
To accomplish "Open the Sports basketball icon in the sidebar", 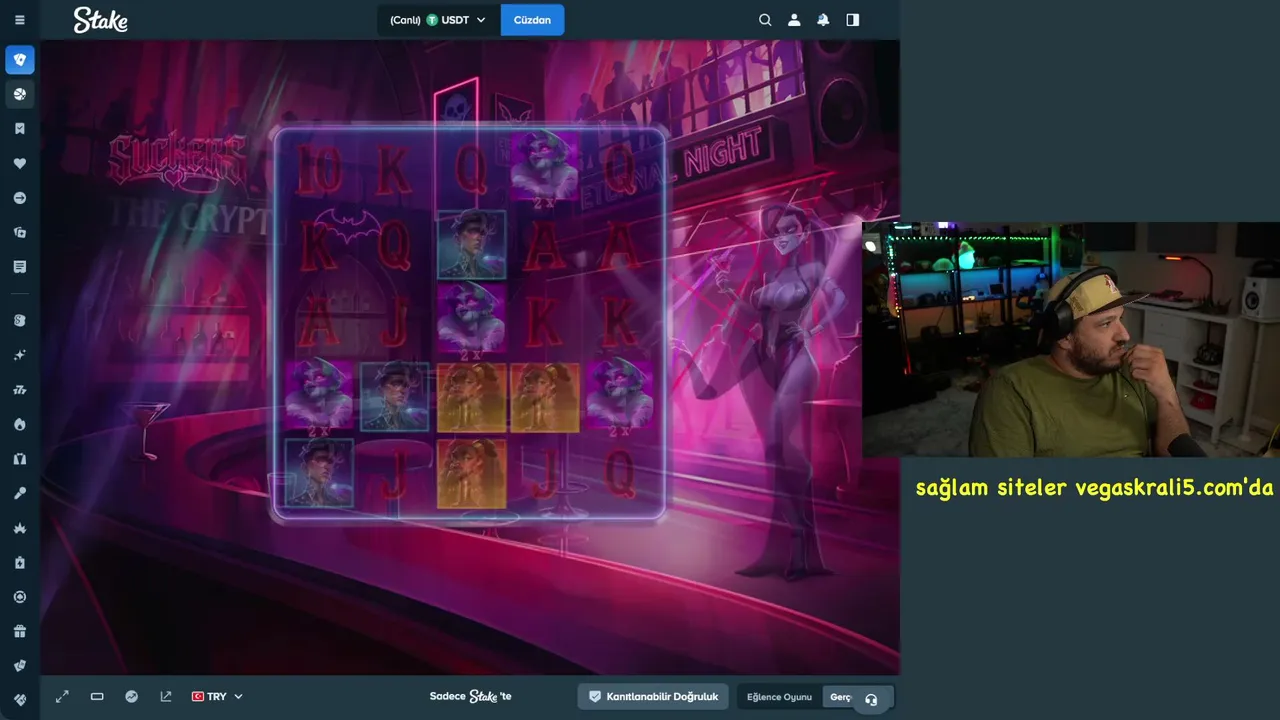I will [20, 94].
